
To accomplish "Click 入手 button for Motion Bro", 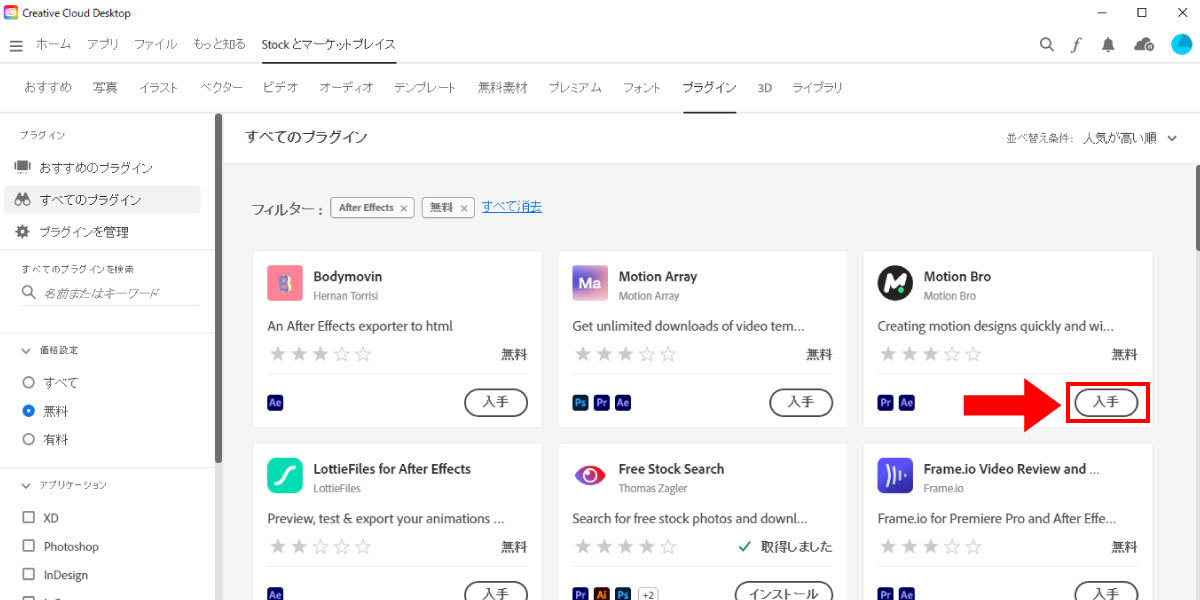I will pos(1106,402).
